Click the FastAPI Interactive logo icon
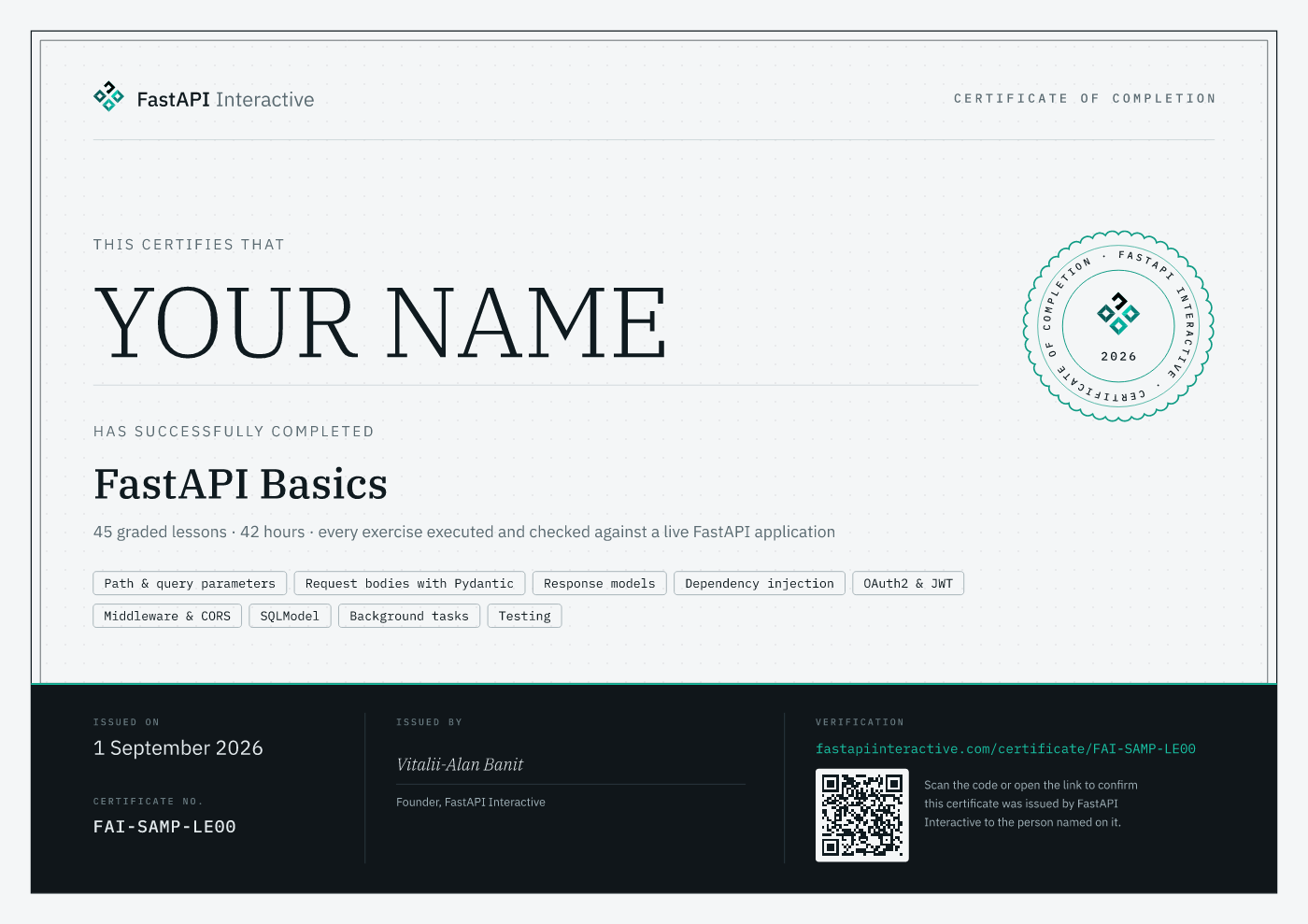Image resolution: width=1308 pixels, height=924 pixels. pyautogui.click(x=108, y=96)
